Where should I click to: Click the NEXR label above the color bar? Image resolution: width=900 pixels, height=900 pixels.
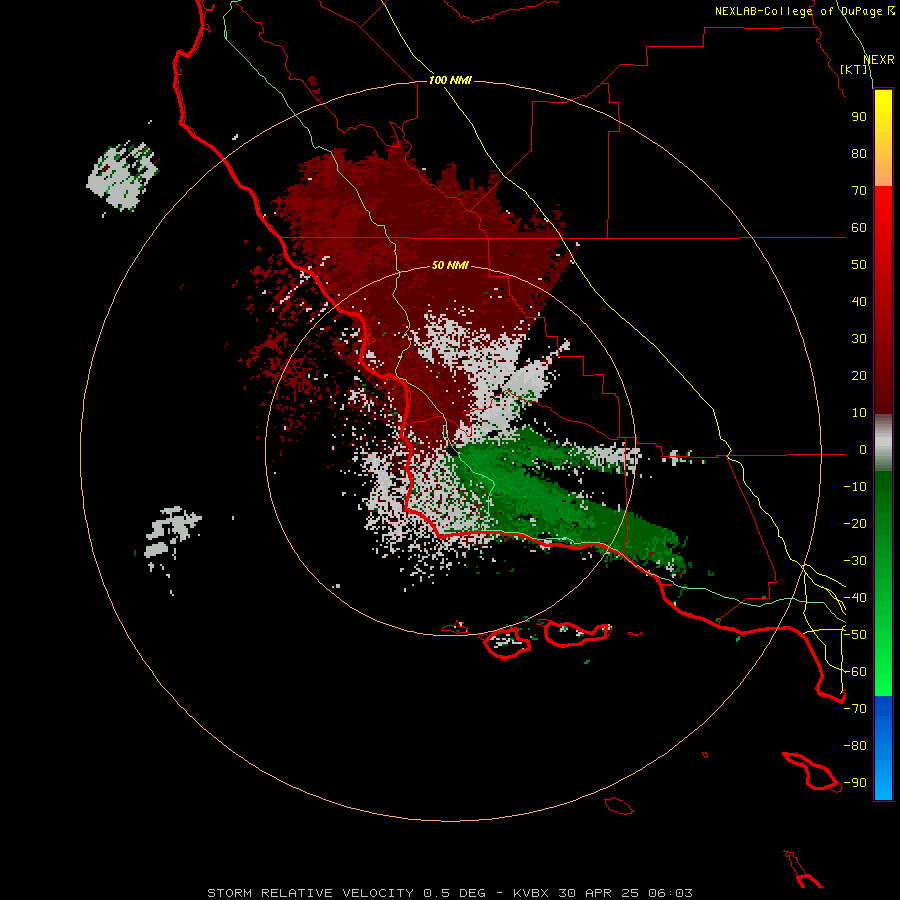pos(879,60)
